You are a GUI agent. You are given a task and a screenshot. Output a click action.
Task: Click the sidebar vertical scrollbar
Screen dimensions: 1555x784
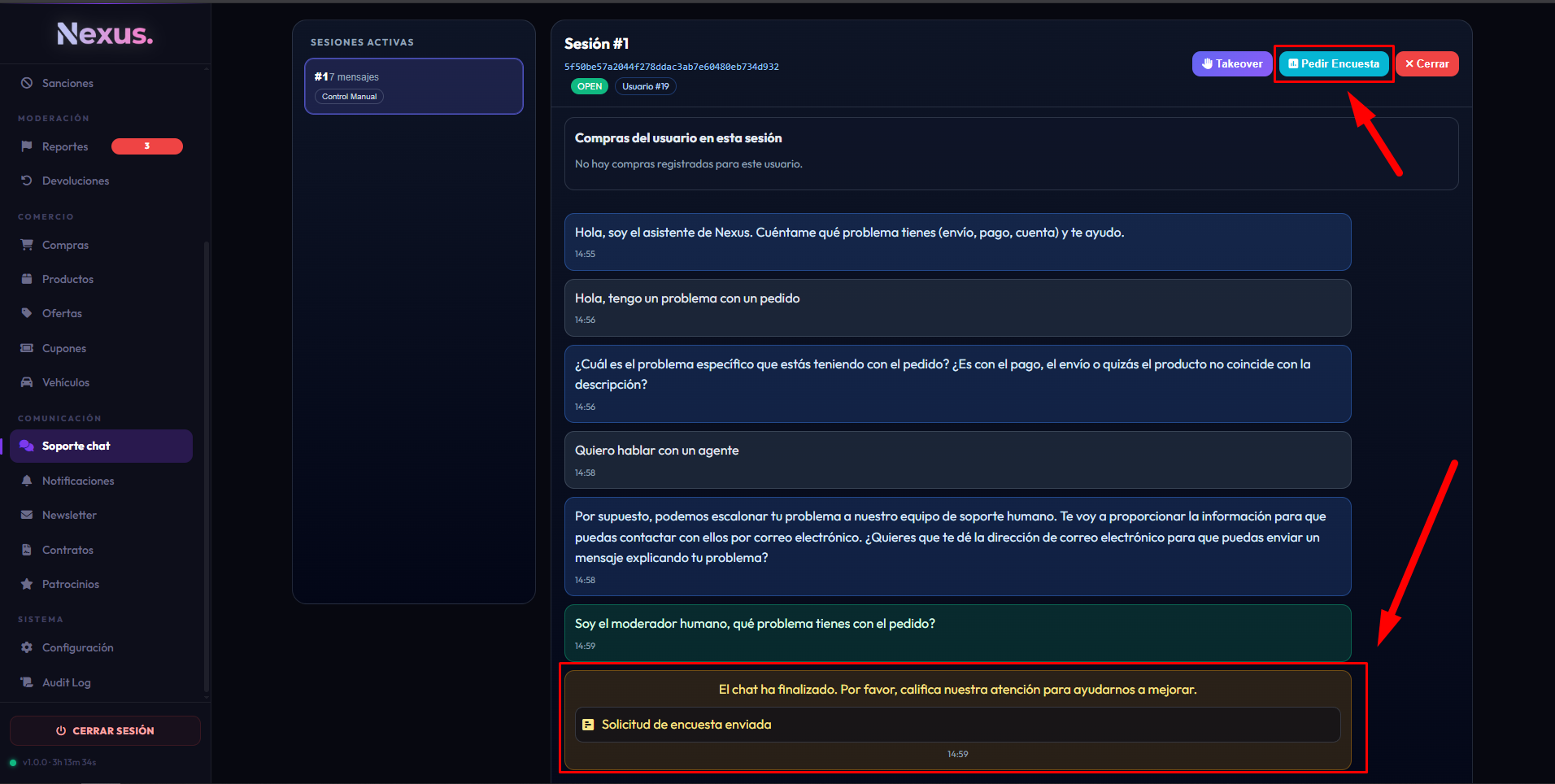(x=207, y=468)
